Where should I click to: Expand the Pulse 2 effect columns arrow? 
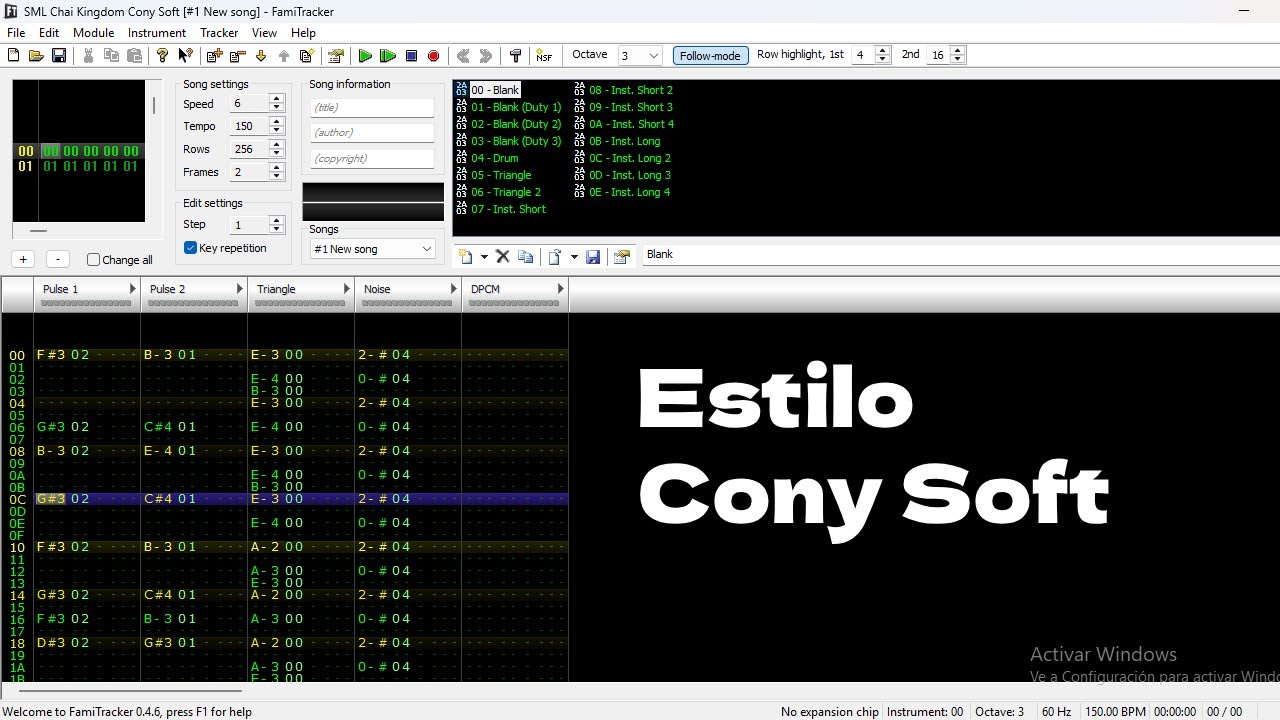pos(239,289)
